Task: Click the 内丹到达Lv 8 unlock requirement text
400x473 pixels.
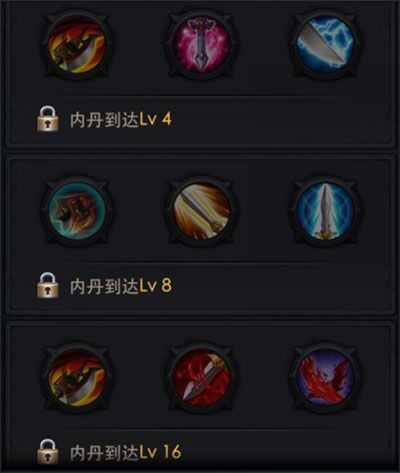Action: coord(121,286)
